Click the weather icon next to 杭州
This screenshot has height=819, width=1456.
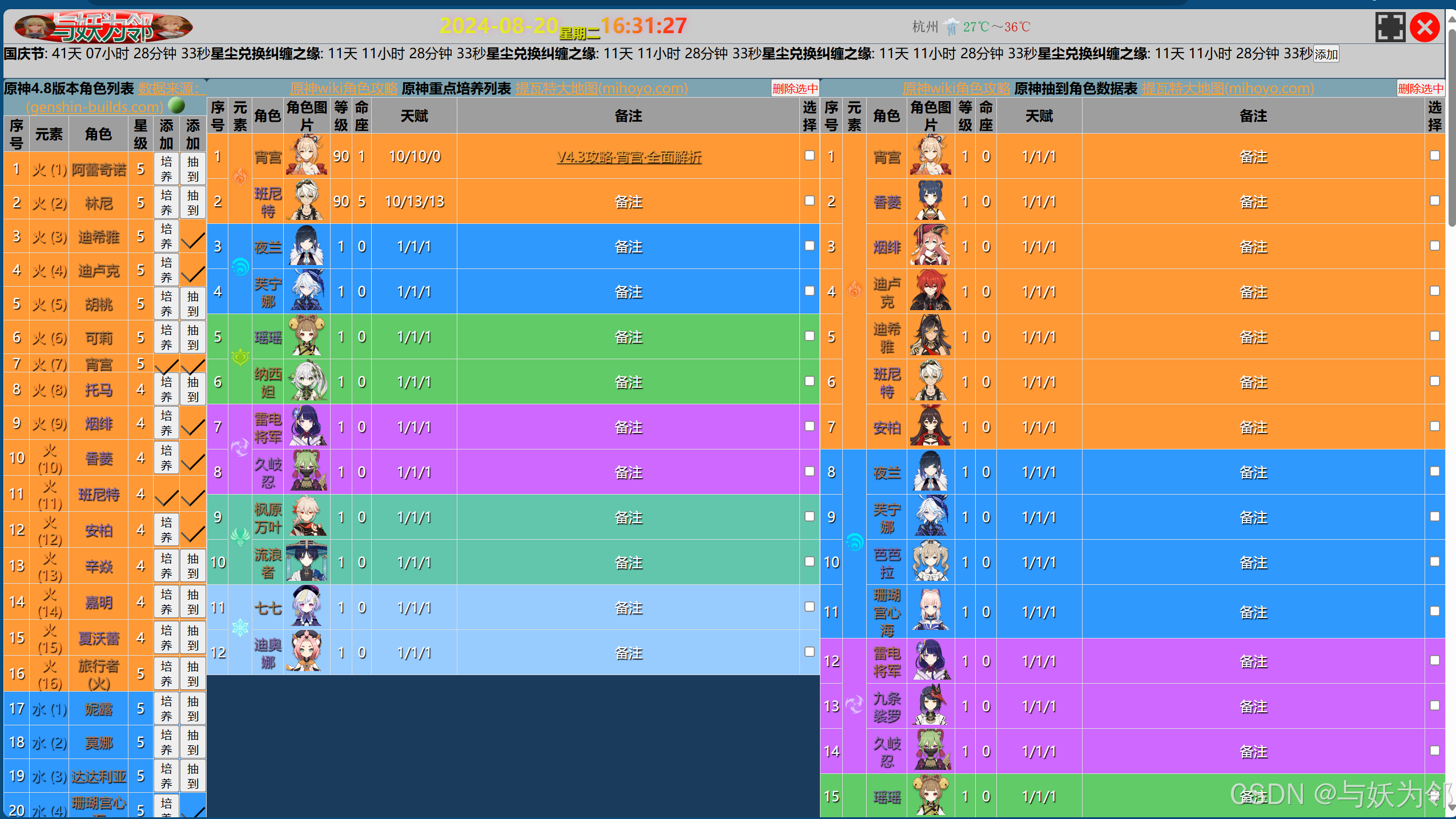(951, 27)
